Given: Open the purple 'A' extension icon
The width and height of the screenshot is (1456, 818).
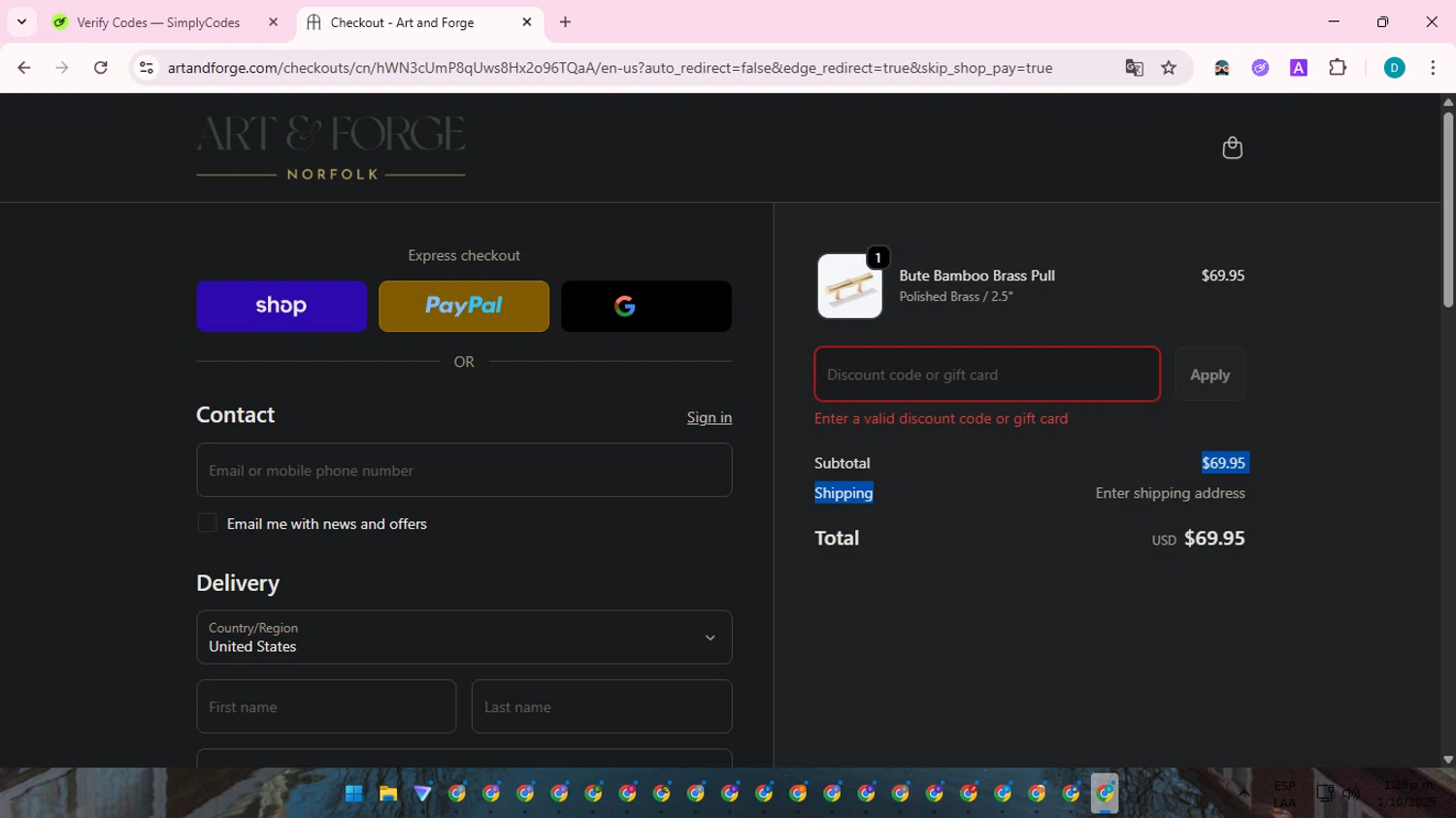Looking at the screenshot, I should pos(1299,68).
